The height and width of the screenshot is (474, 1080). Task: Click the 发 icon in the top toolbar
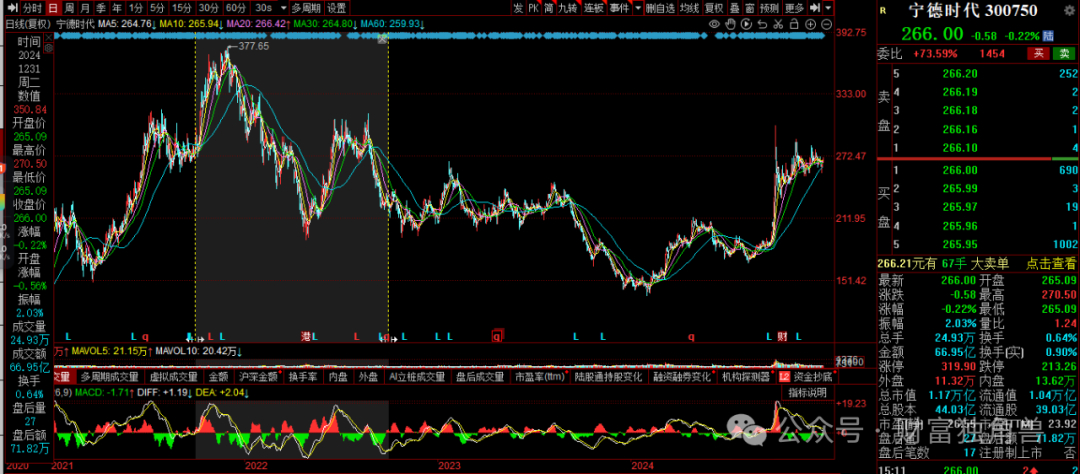pos(517,7)
